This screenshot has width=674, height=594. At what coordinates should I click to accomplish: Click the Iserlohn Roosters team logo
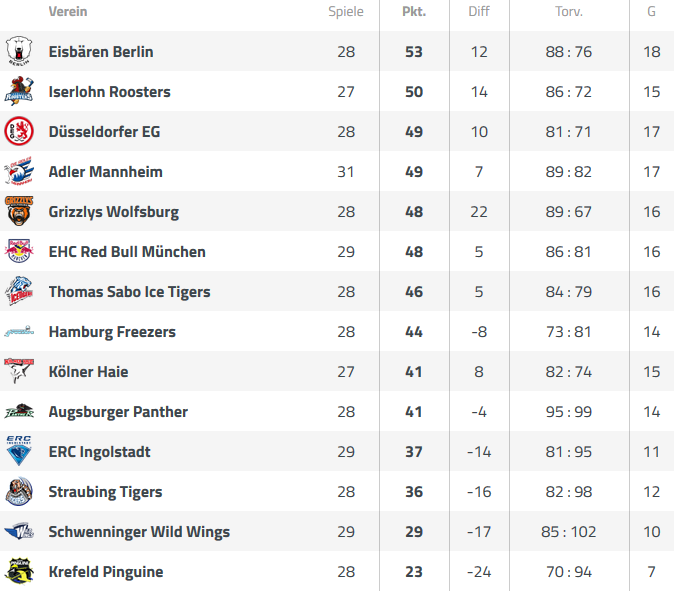(x=19, y=91)
